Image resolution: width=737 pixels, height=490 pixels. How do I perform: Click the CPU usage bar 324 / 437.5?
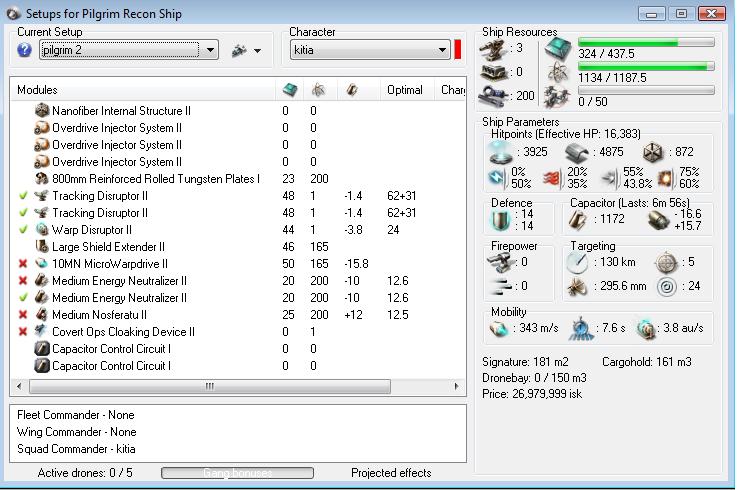(x=646, y=42)
